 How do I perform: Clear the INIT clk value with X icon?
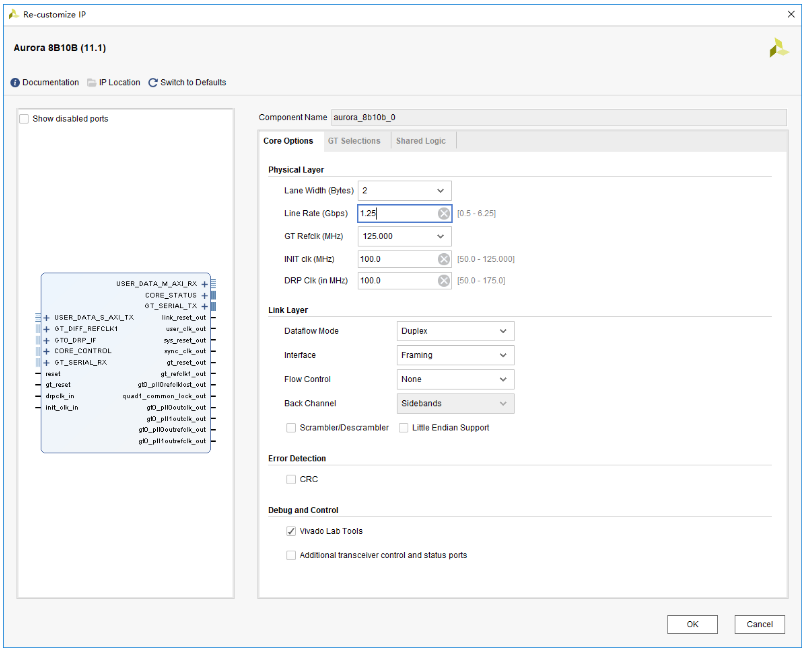pos(444,259)
